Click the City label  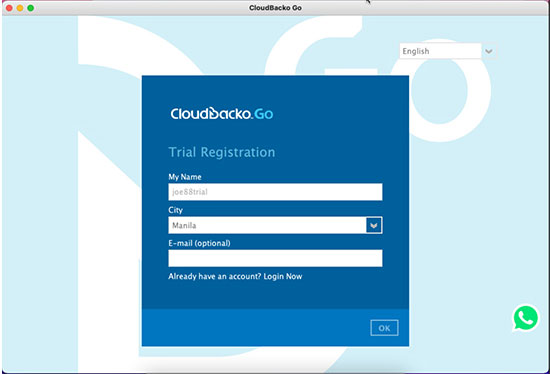(x=175, y=210)
